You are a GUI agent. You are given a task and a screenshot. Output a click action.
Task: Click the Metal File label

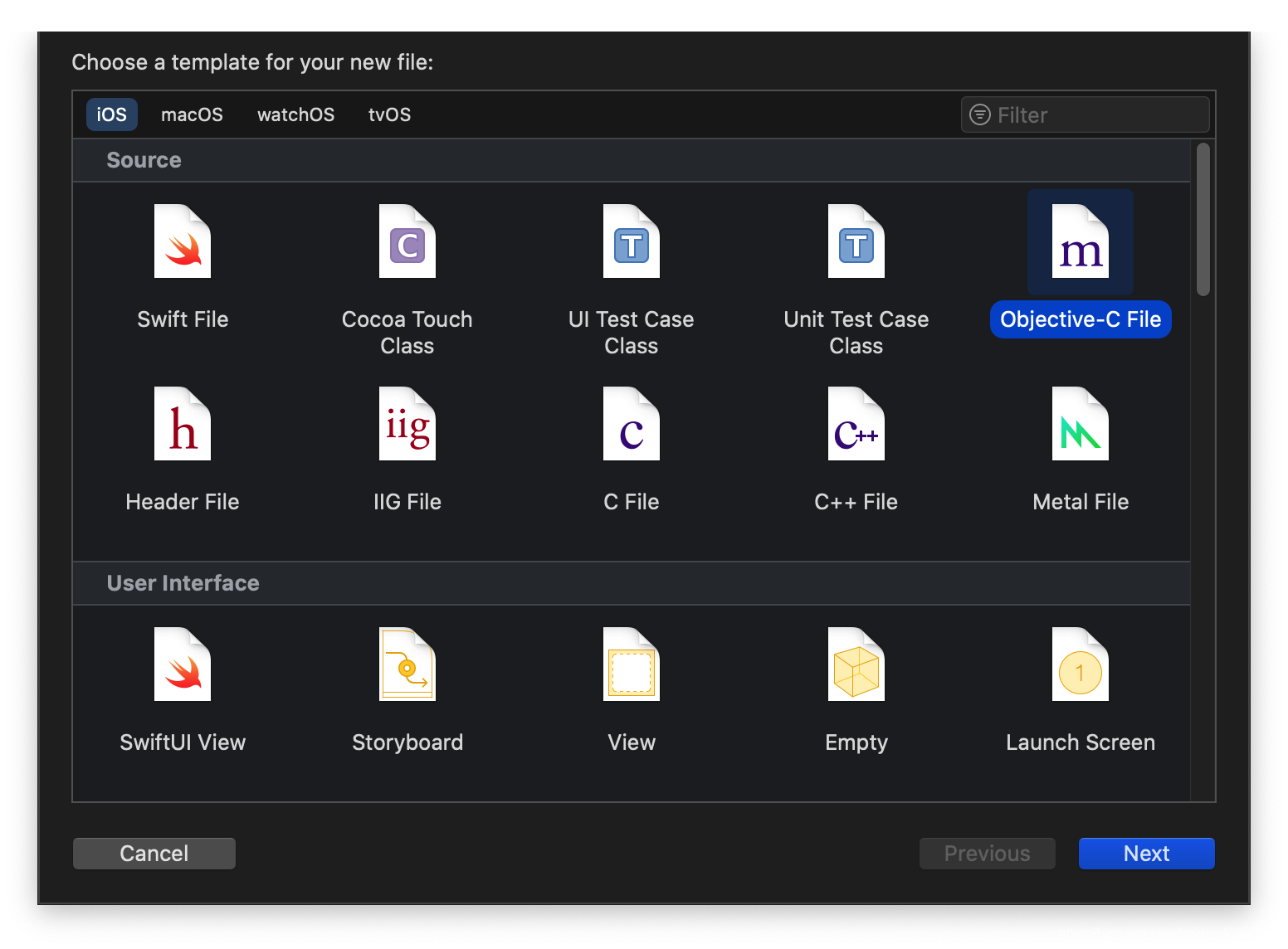(x=1081, y=502)
